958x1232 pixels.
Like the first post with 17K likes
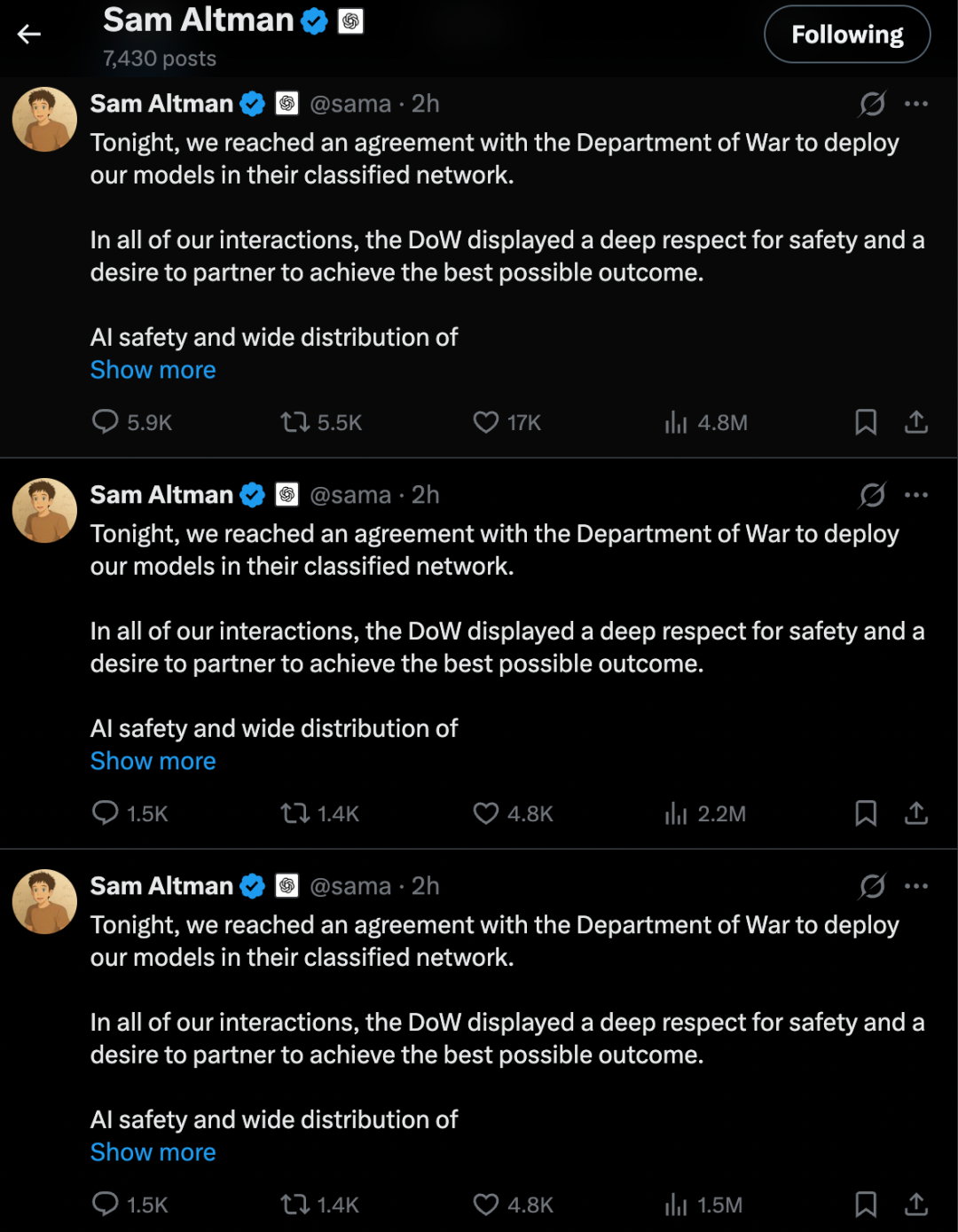[x=486, y=421]
